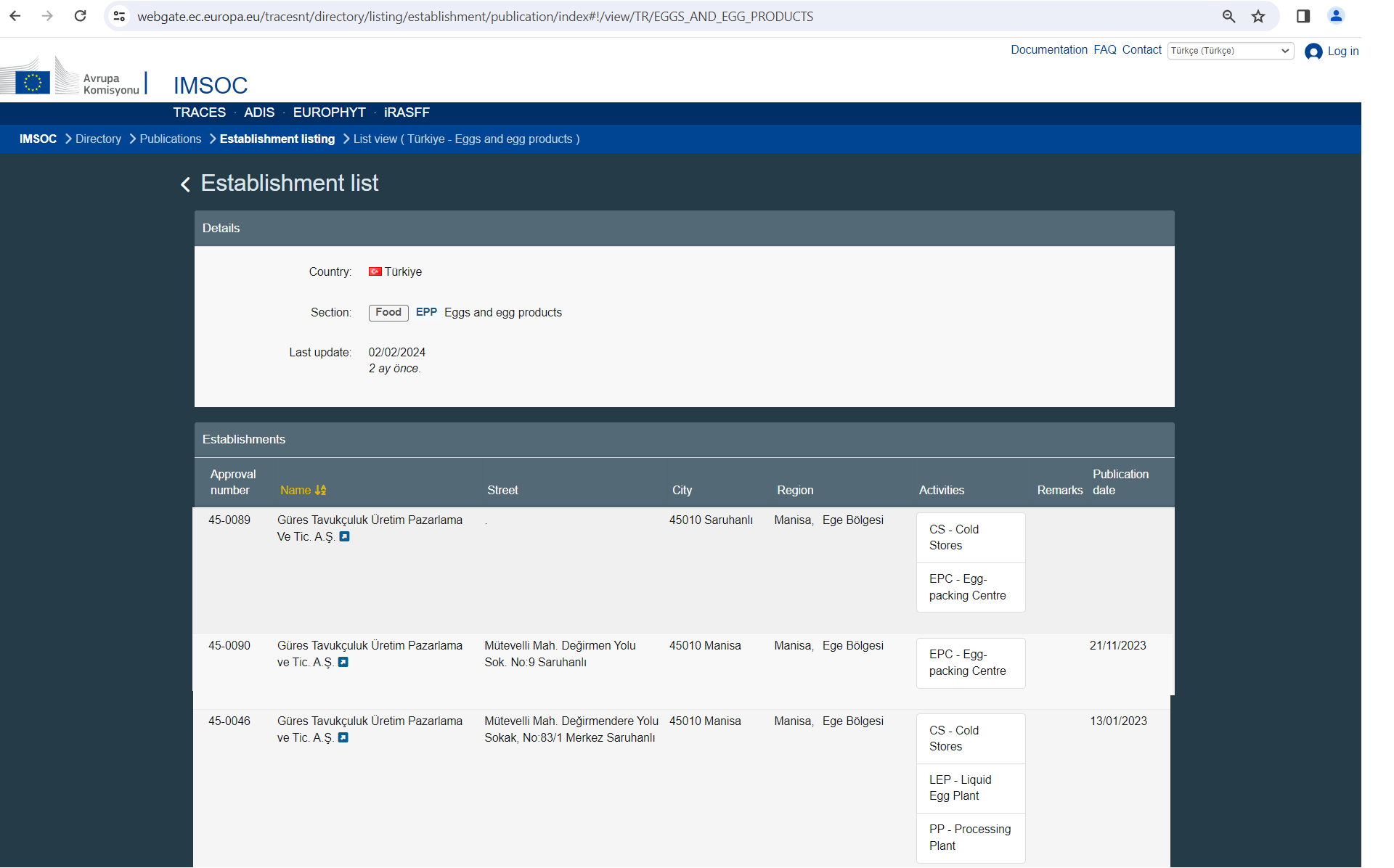Open external link icon for approval 45-0046
Viewport: 1394px width, 868px height.
[x=343, y=738]
